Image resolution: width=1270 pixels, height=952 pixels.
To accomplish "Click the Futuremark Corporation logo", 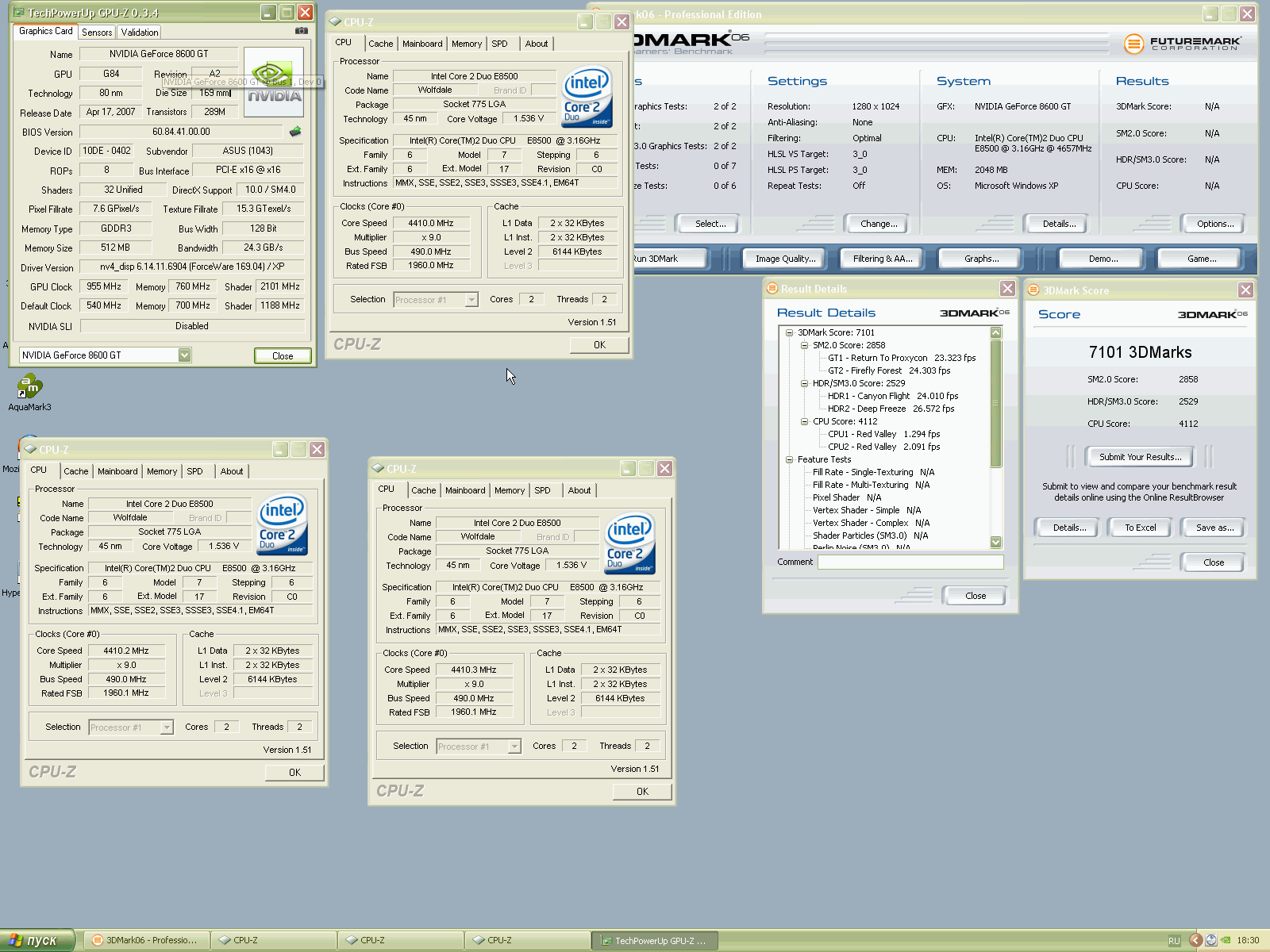I will (x=1182, y=44).
